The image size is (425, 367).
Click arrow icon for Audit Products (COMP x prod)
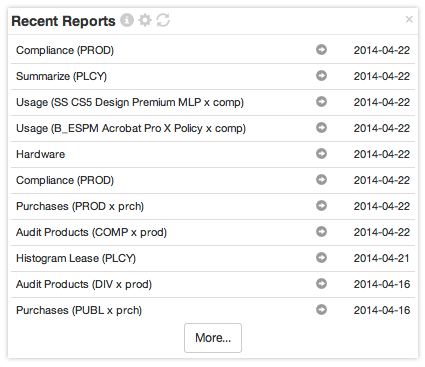coord(321,232)
